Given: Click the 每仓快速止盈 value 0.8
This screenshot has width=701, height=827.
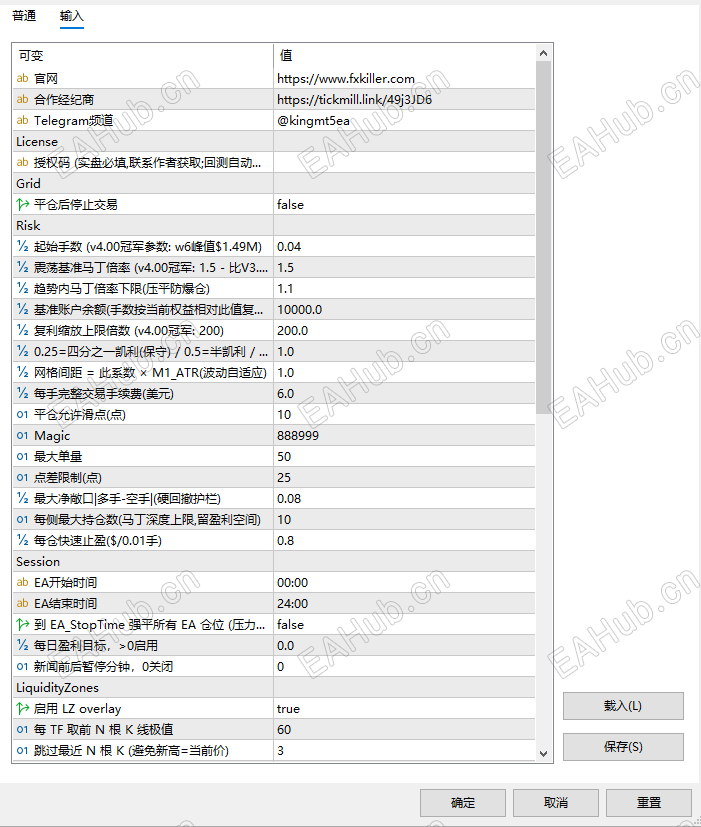Looking at the screenshot, I should (404, 541).
